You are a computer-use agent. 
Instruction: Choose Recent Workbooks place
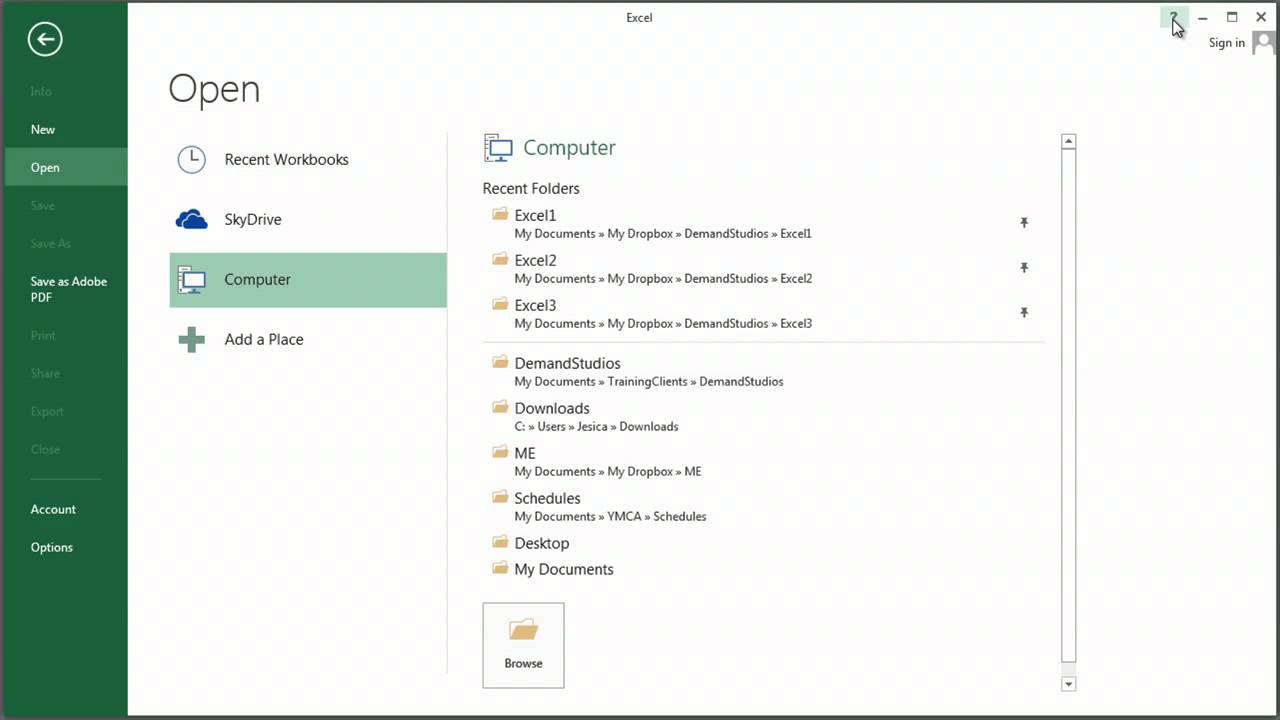[308, 159]
